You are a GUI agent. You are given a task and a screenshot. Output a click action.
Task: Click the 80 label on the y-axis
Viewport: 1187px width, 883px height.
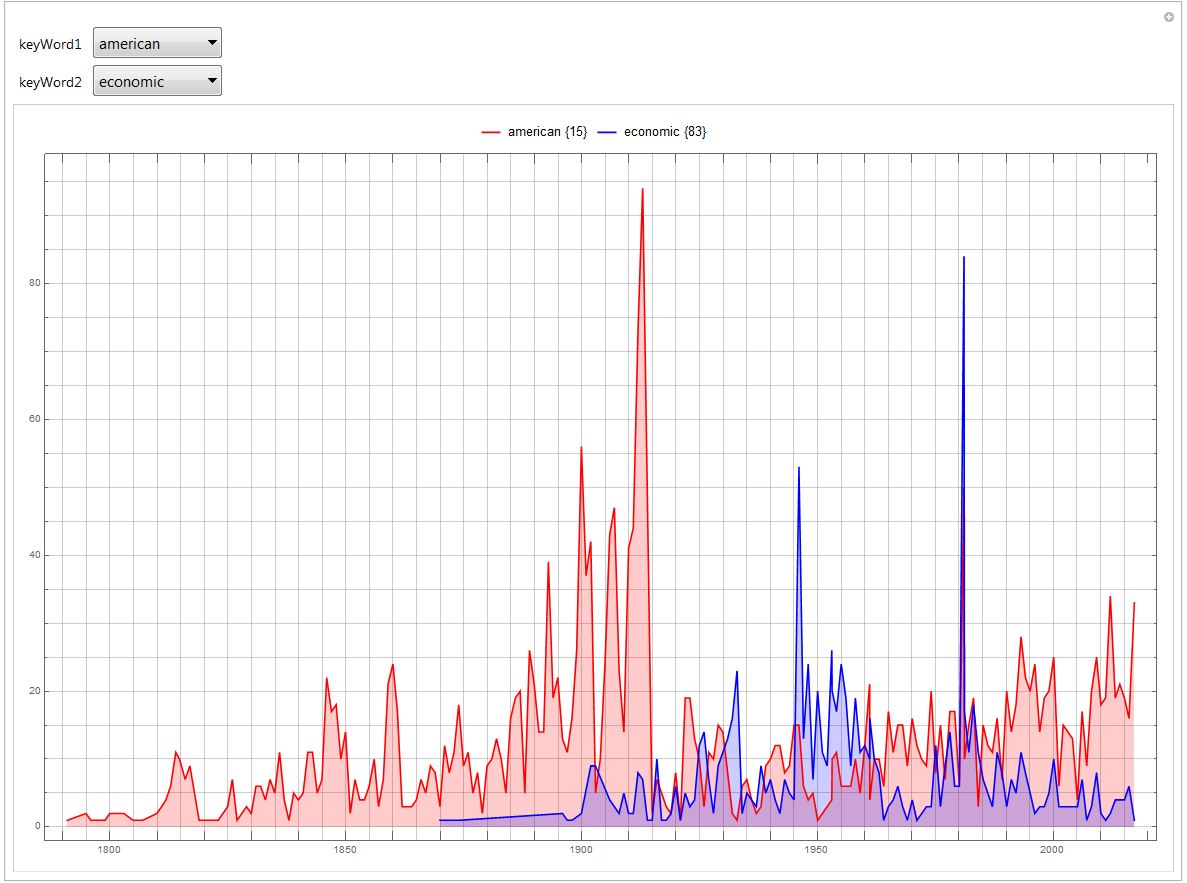pyautogui.click(x=33, y=283)
